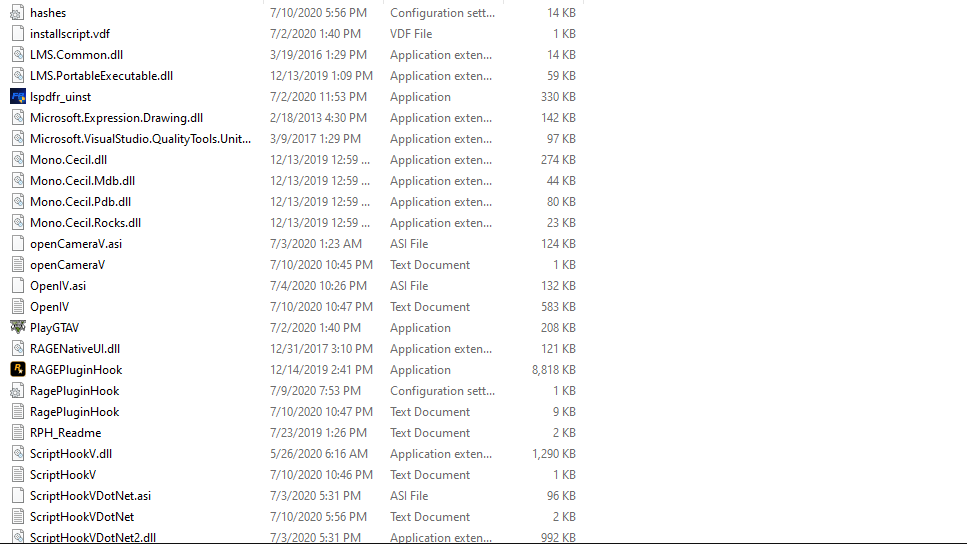Select the Mono.Cecil.Rocks.dll file name

pos(86,222)
